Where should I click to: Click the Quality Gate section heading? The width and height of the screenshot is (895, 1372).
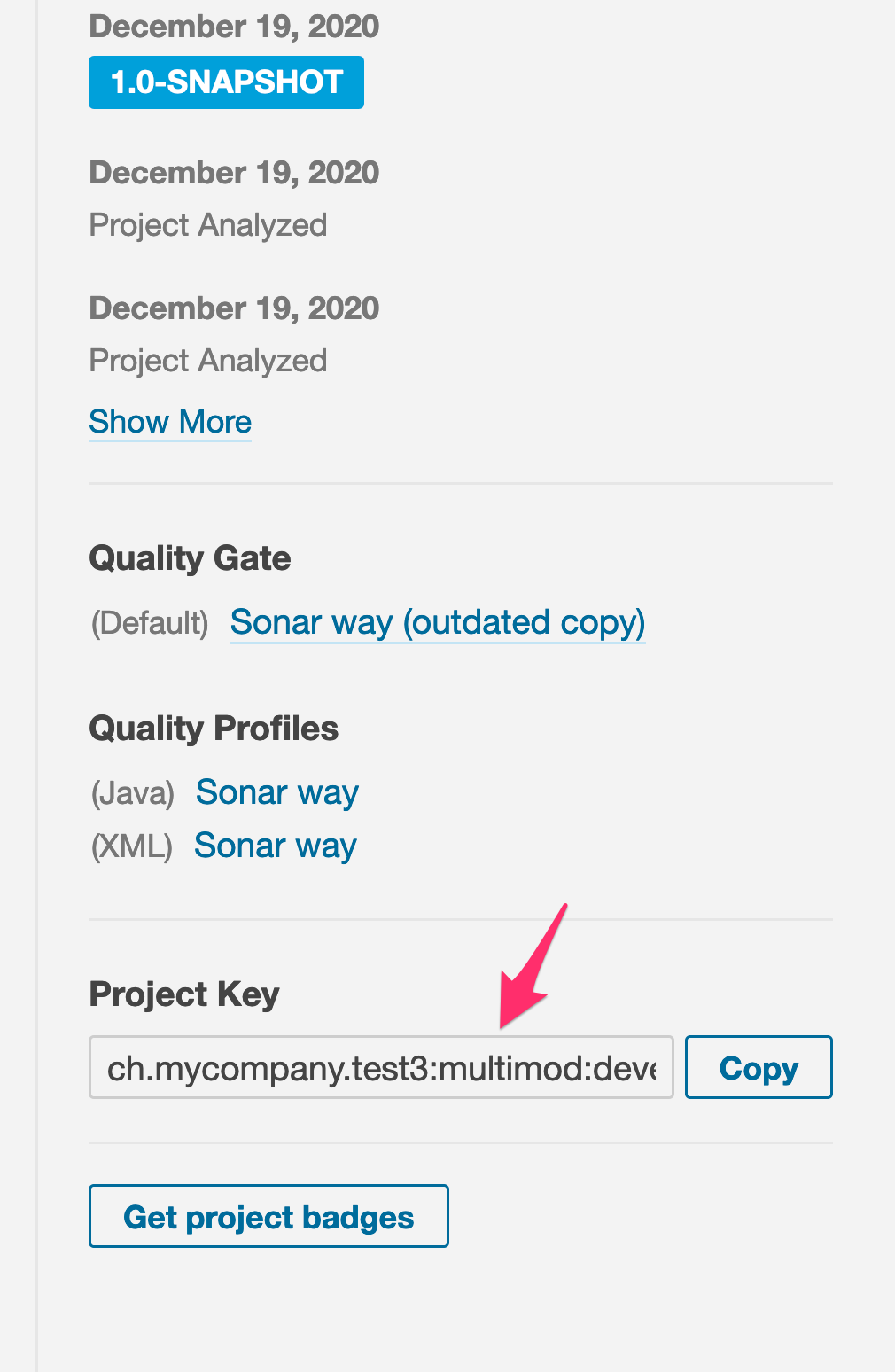190,558
